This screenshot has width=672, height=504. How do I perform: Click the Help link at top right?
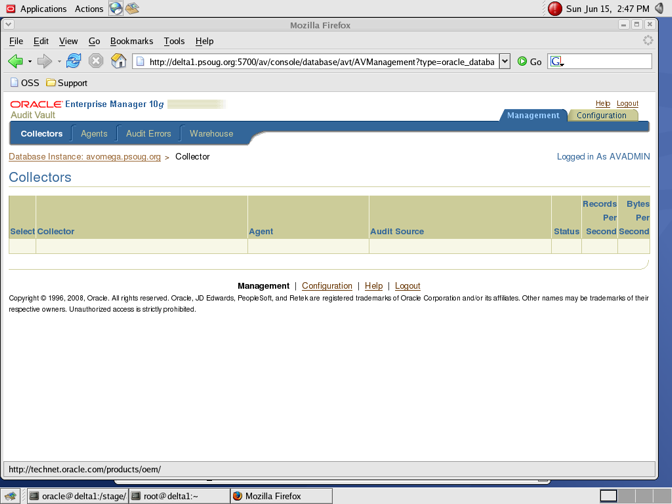pyautogui.click(x=603, y=103)
